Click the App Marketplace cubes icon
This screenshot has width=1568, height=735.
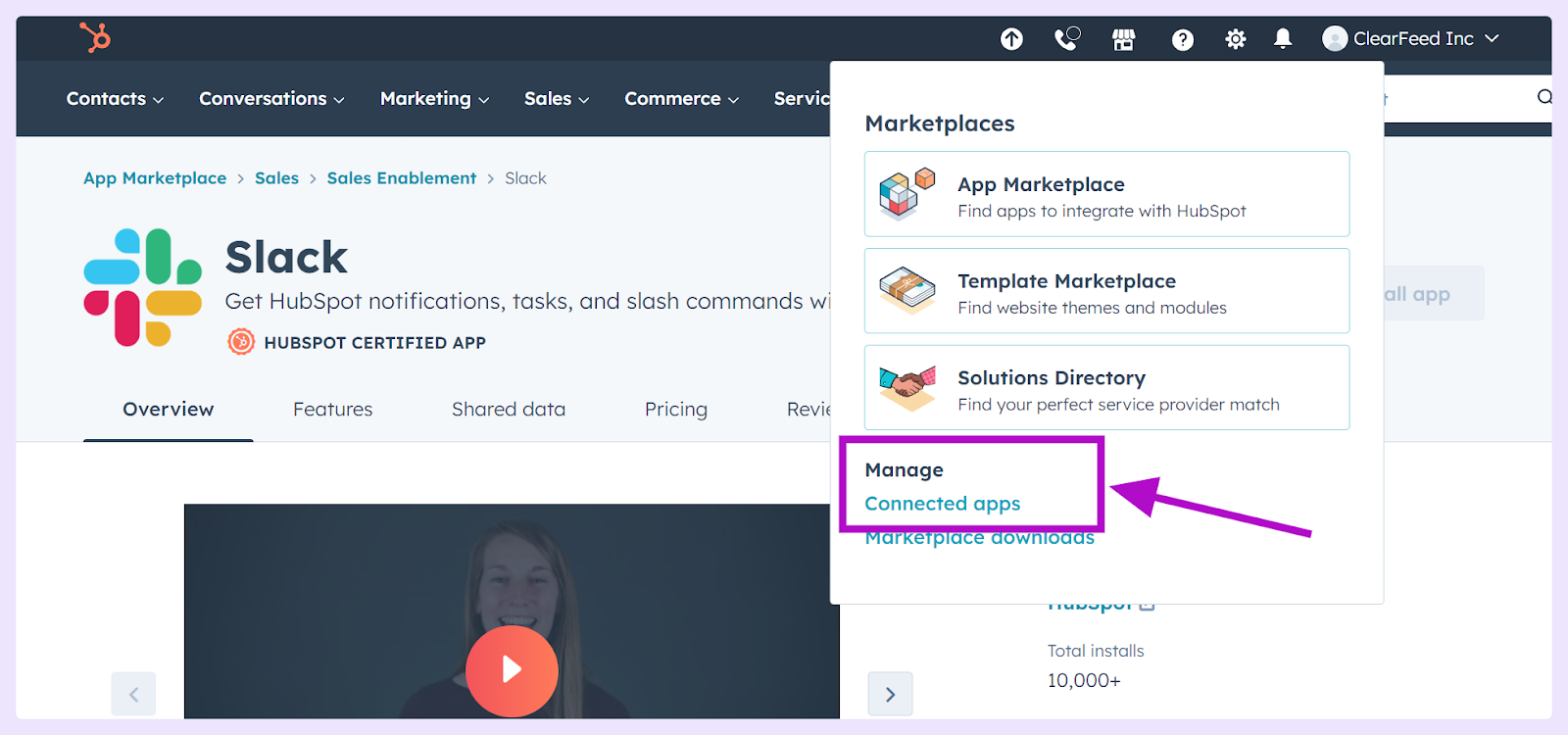pos(907,193)
